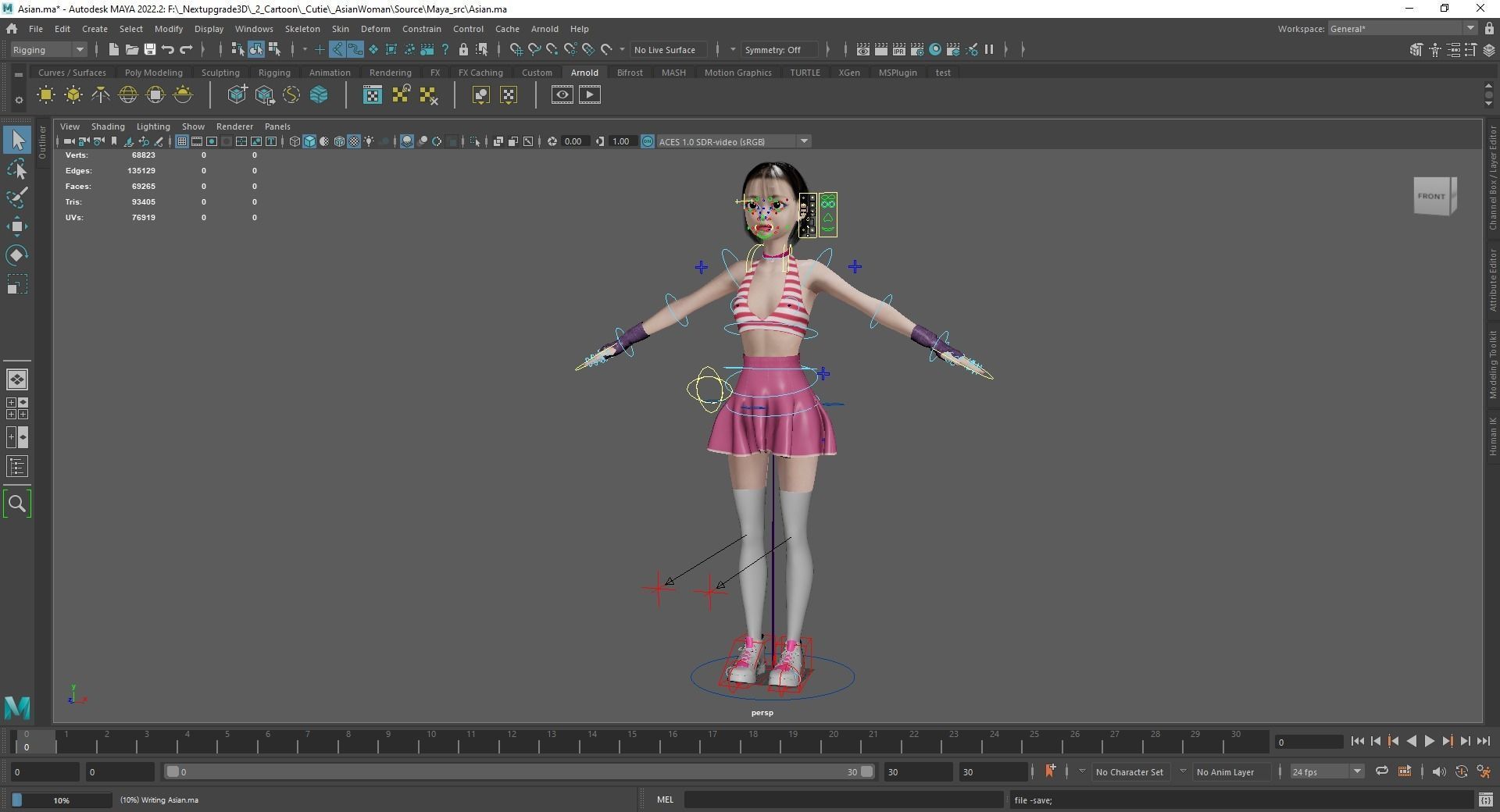Click the IPR render clapperboard icon
Image resolution: width=1500 pixels, height=812 pixels.
(x=899, y=49)
